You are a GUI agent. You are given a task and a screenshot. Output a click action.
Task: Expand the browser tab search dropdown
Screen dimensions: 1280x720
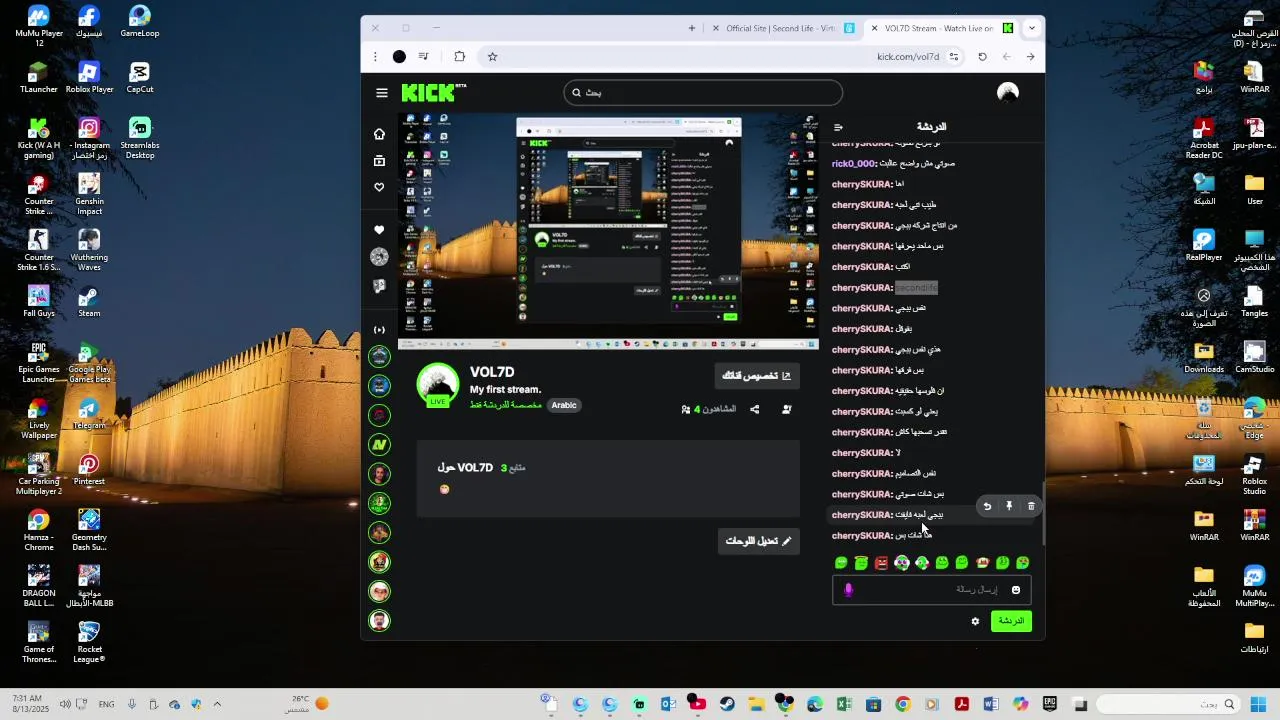pyautogui.click(x=1031, y=28)
